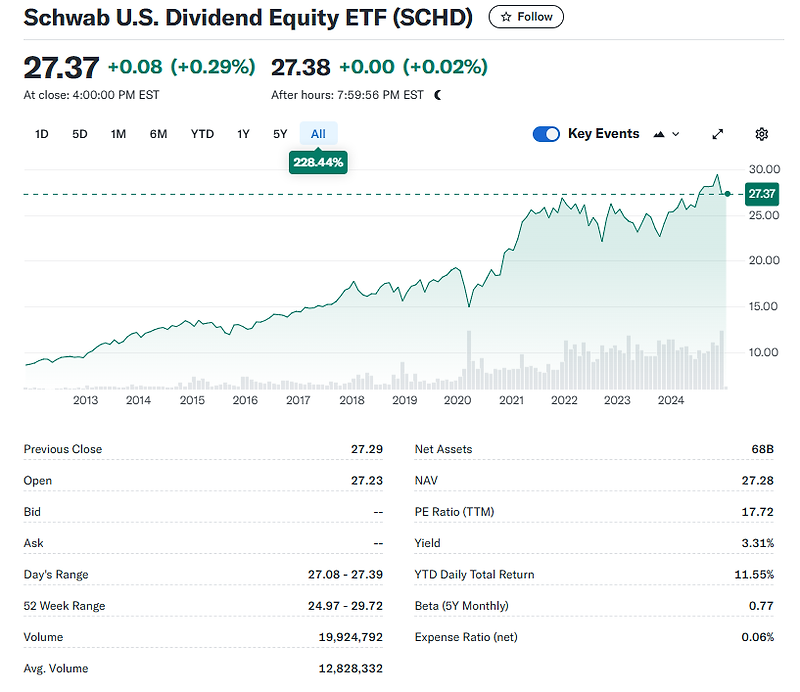Viewport: 800px width, 692px height.
Task: Disable the Key Events toggle
Action: coord(546,133)
